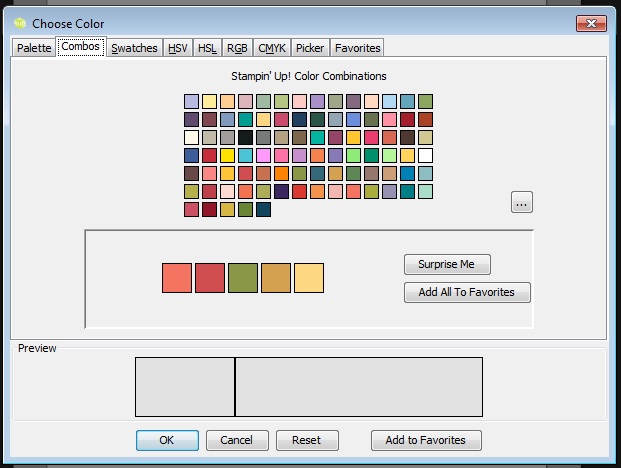Open the ellipsis (...) button beside the grid
The width and height of the screenshot is (621, 468).
521,202
